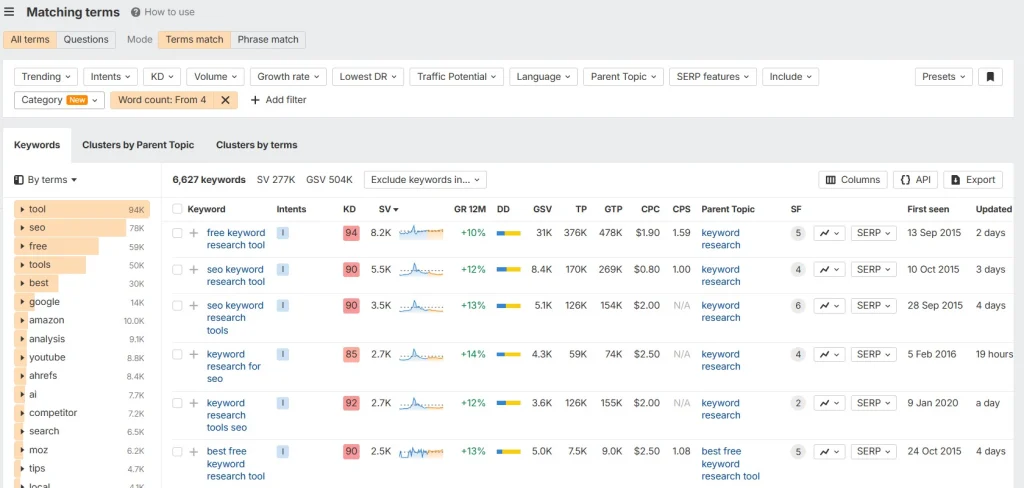The image size is (1024, 488).
Task: Click the Columns button
Action: click(853, 180)
